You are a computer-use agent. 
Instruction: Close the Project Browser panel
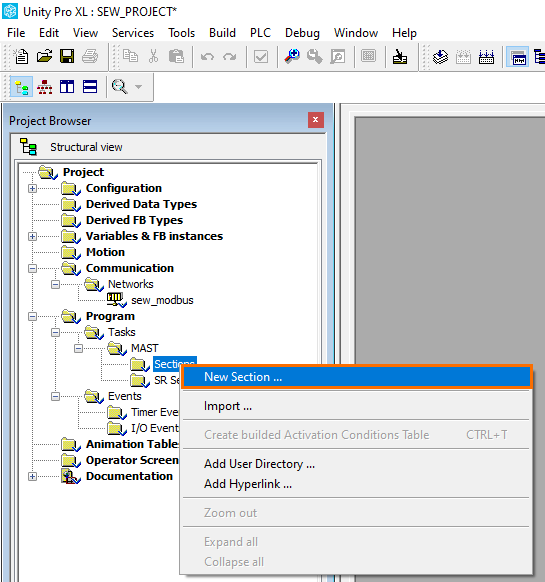[316, 120]
